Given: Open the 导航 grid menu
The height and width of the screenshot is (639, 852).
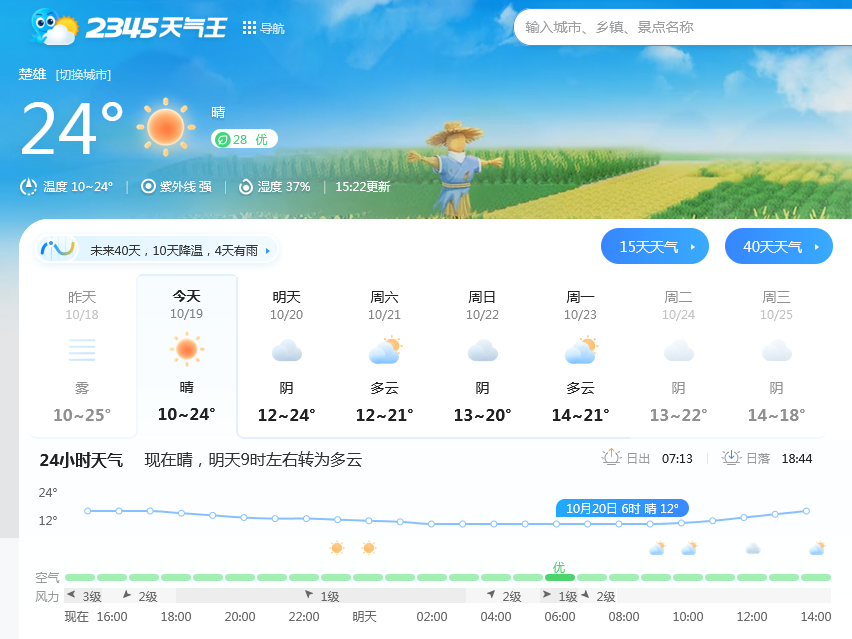Looking at the screenshot, I should (x=264, y=28).
